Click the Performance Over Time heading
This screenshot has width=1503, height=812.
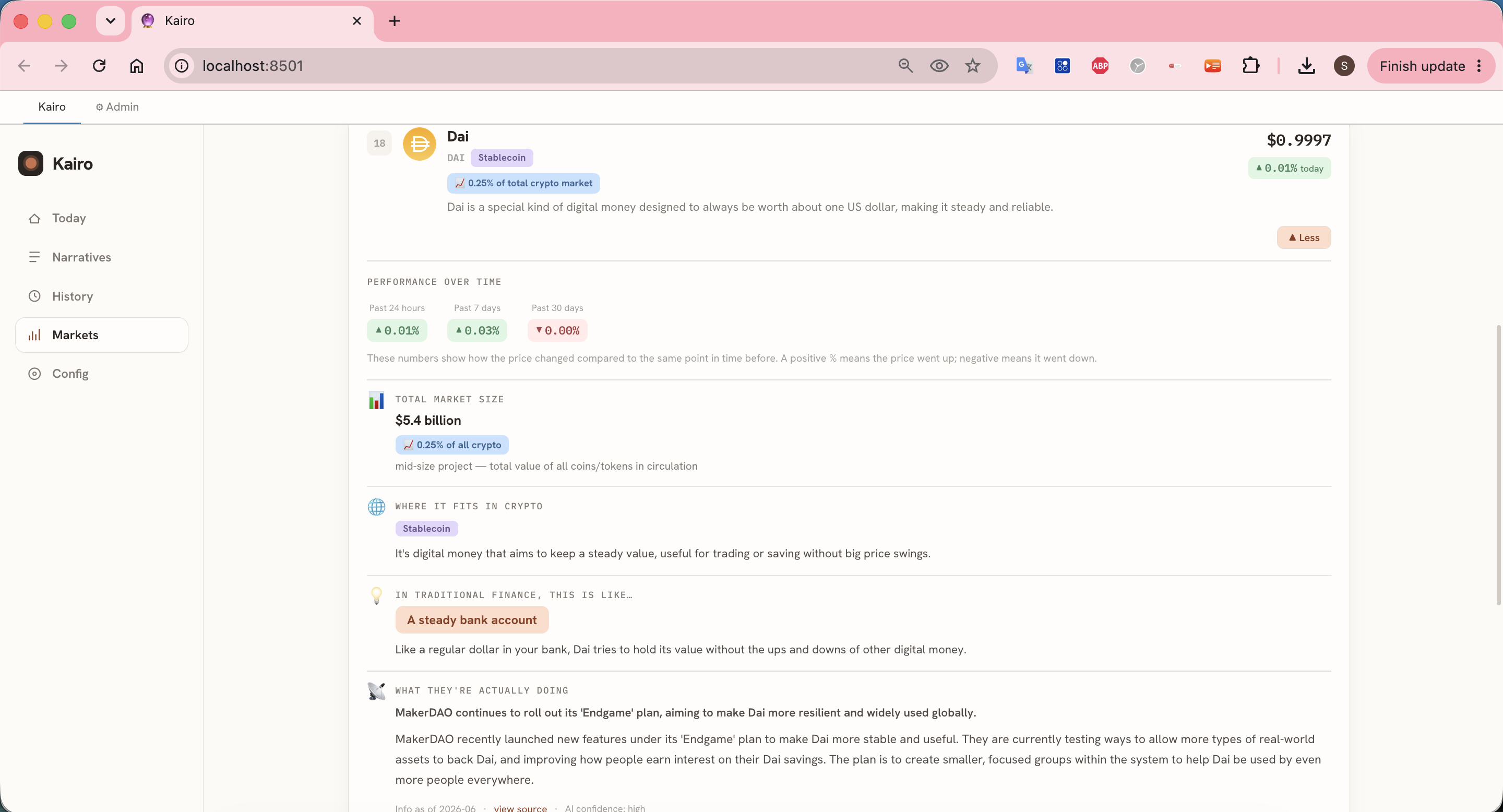pyautogui.click(x=434, y=282)
